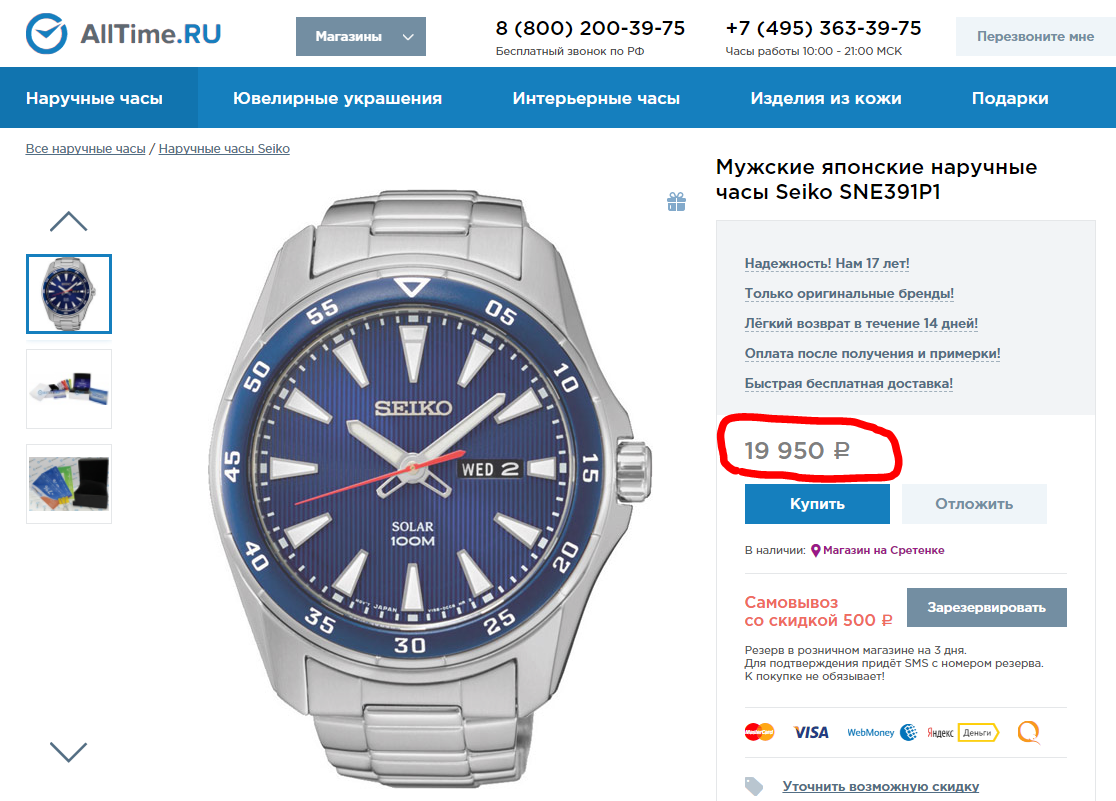
Task: Click the location pin icon near Sretenka store
Action: pyautogui.click(x=815, y=550)
